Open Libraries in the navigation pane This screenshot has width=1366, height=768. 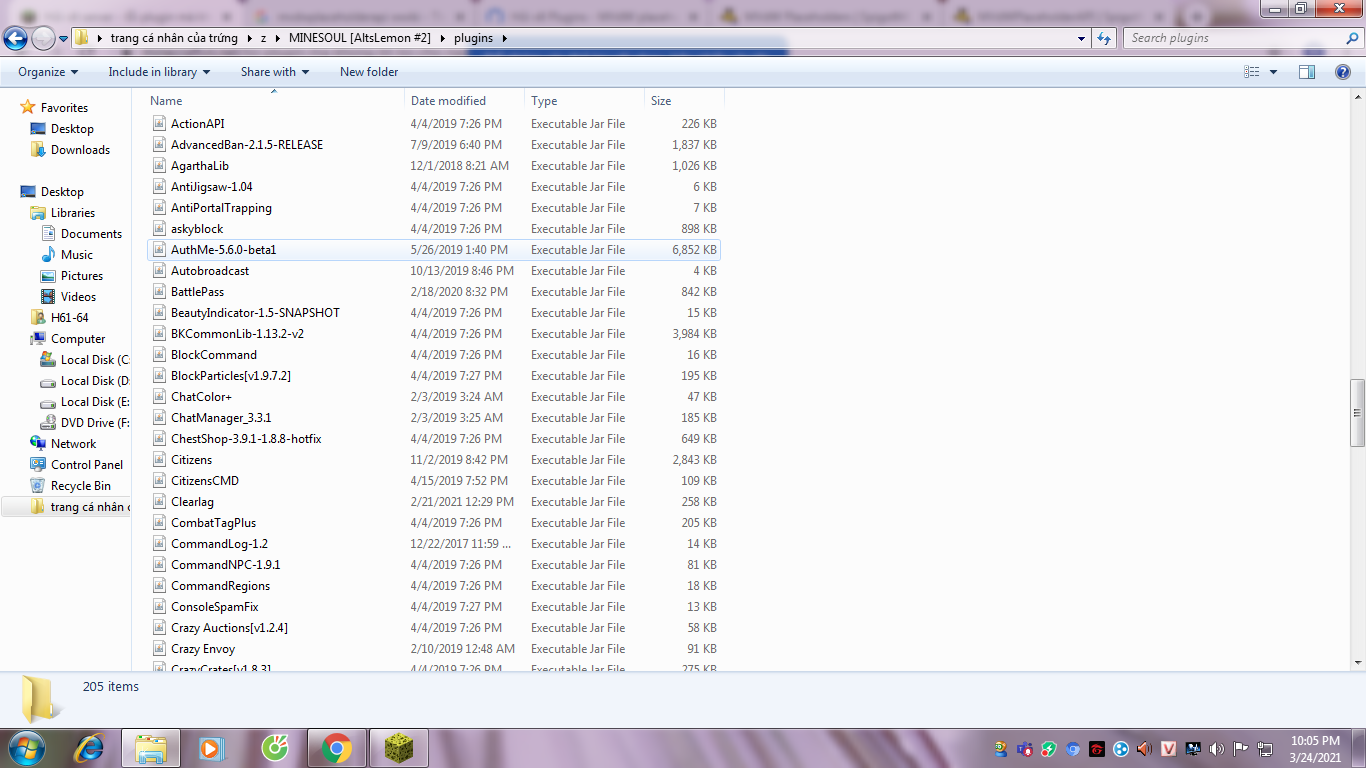[x=72, y=213]
